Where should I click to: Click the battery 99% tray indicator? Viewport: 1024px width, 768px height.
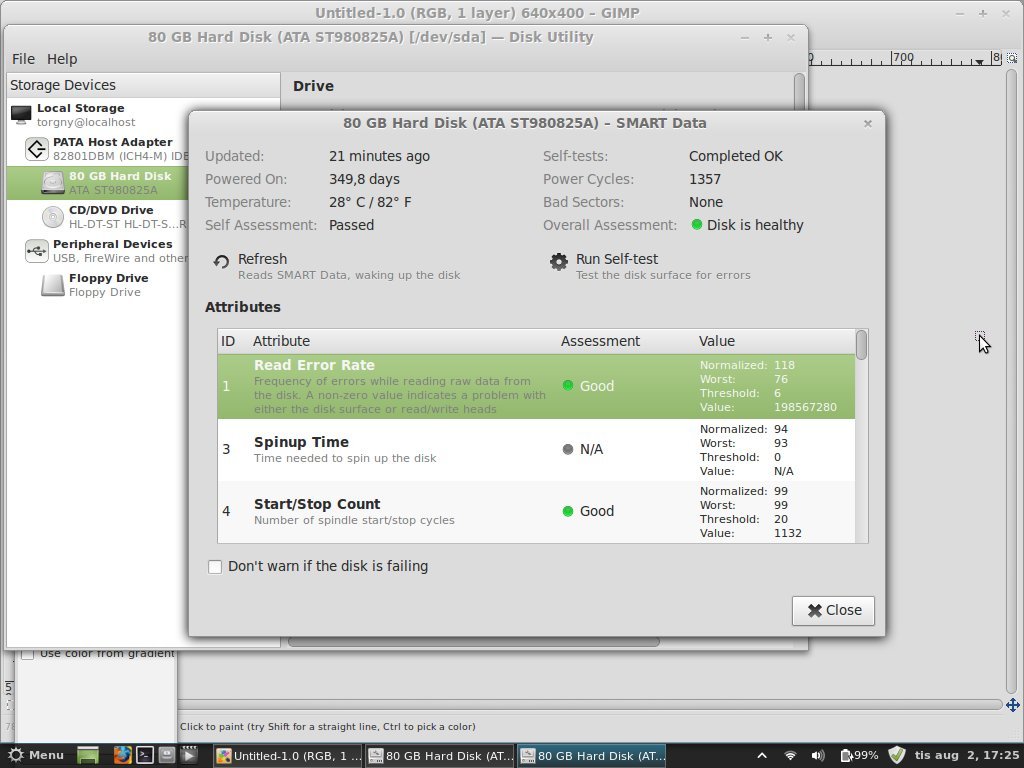pos(859,756)
